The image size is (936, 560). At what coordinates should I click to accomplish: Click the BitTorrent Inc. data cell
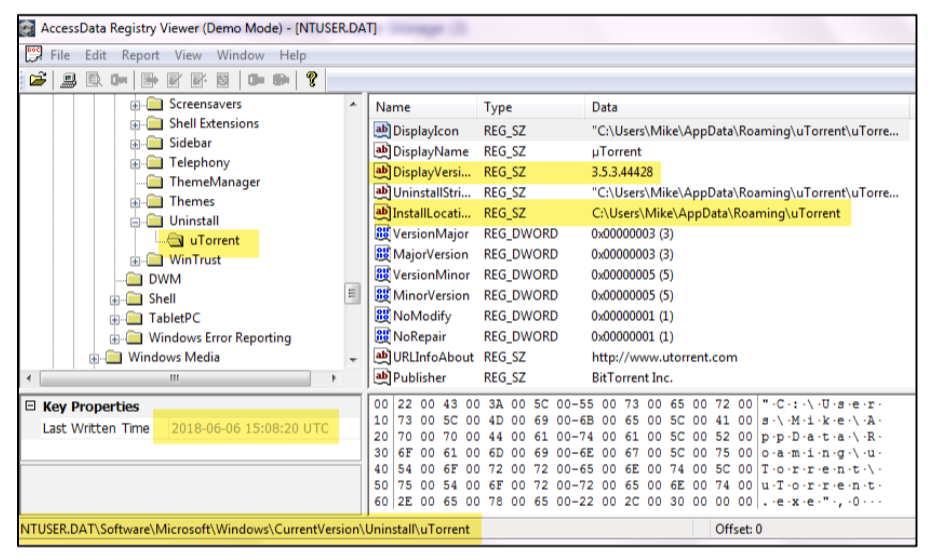click(632, 377)
